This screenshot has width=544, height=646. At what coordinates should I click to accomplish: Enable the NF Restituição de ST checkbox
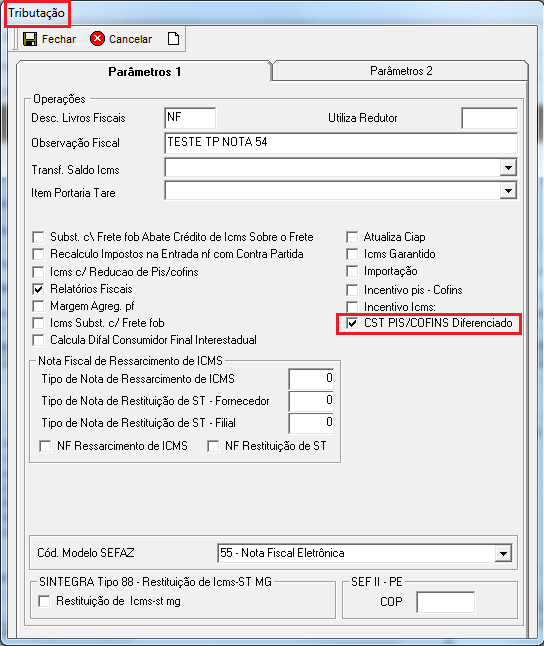point(213,446)
